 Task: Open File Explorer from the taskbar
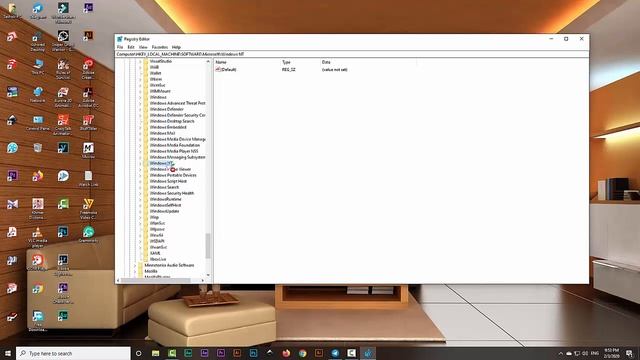[156, 353]
